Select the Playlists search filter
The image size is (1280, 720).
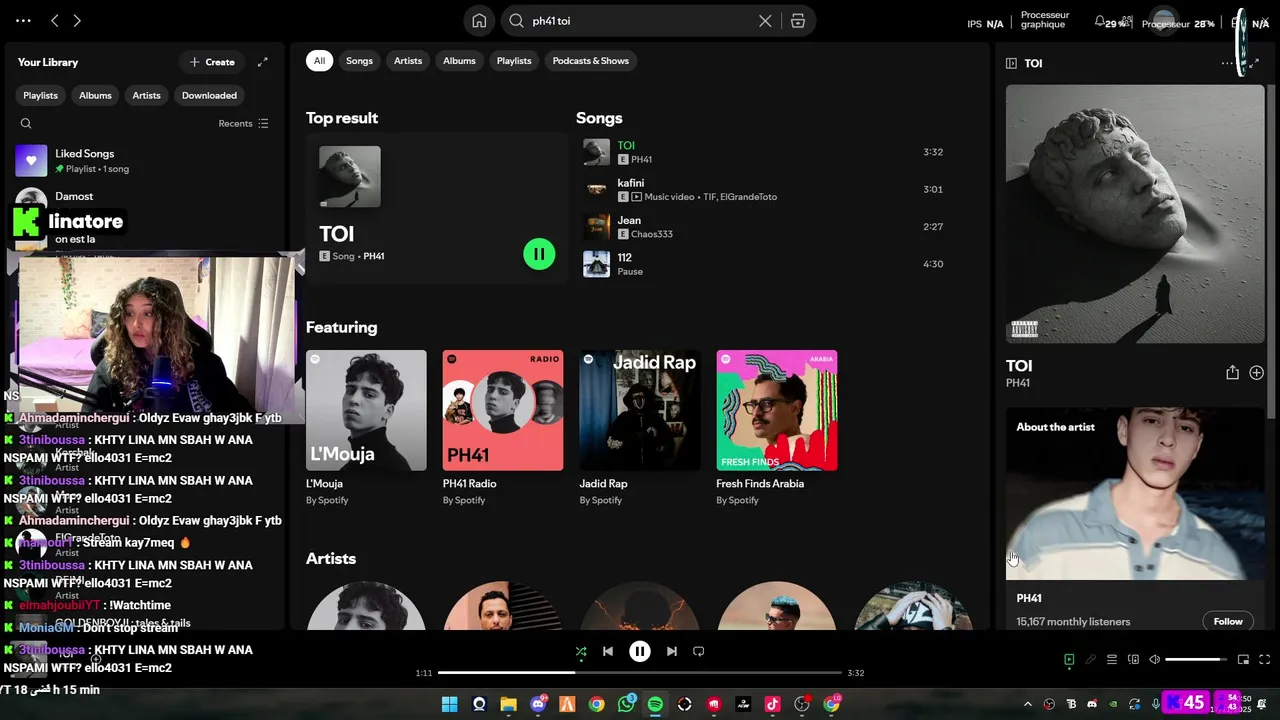[514, 61]
